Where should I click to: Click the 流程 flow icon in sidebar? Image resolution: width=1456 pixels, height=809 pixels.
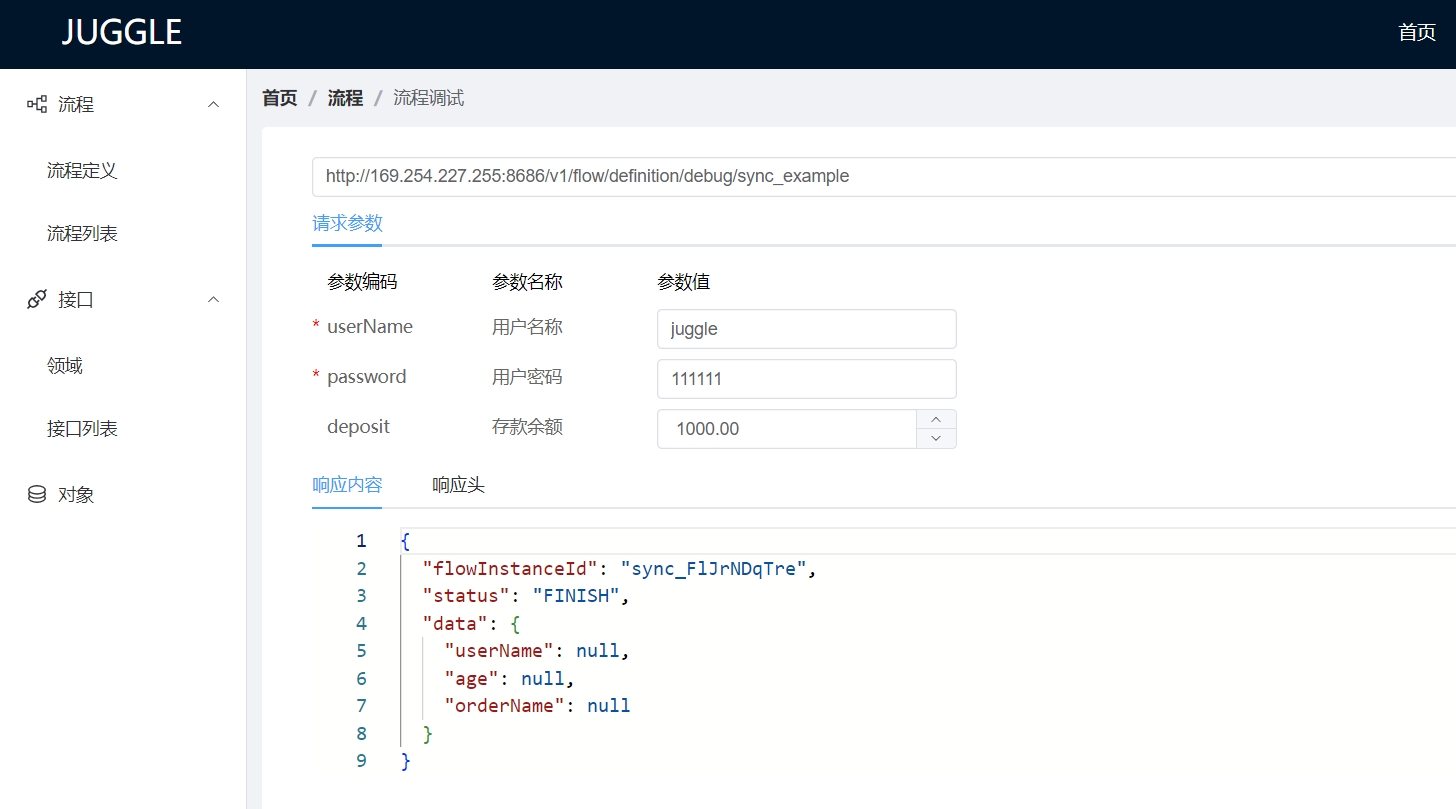[x=37, y=104]
